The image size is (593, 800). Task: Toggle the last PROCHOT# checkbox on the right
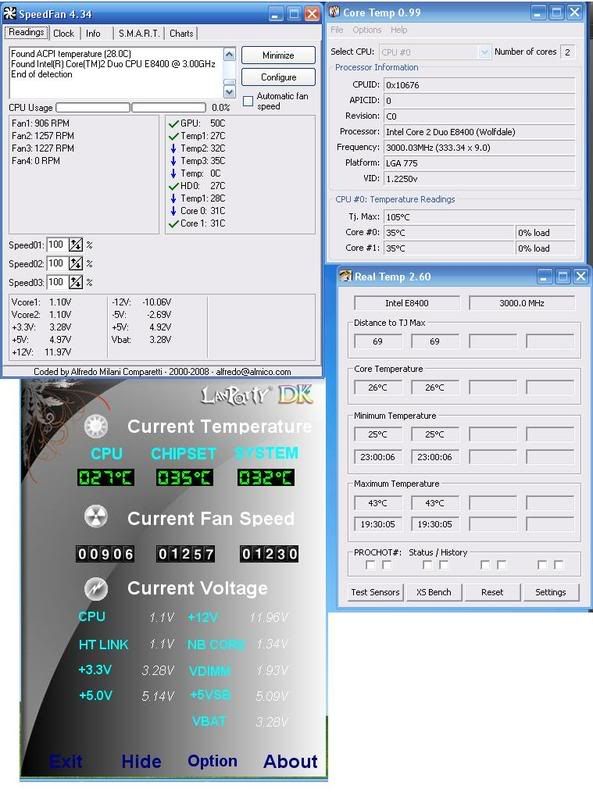pos(559,565)
